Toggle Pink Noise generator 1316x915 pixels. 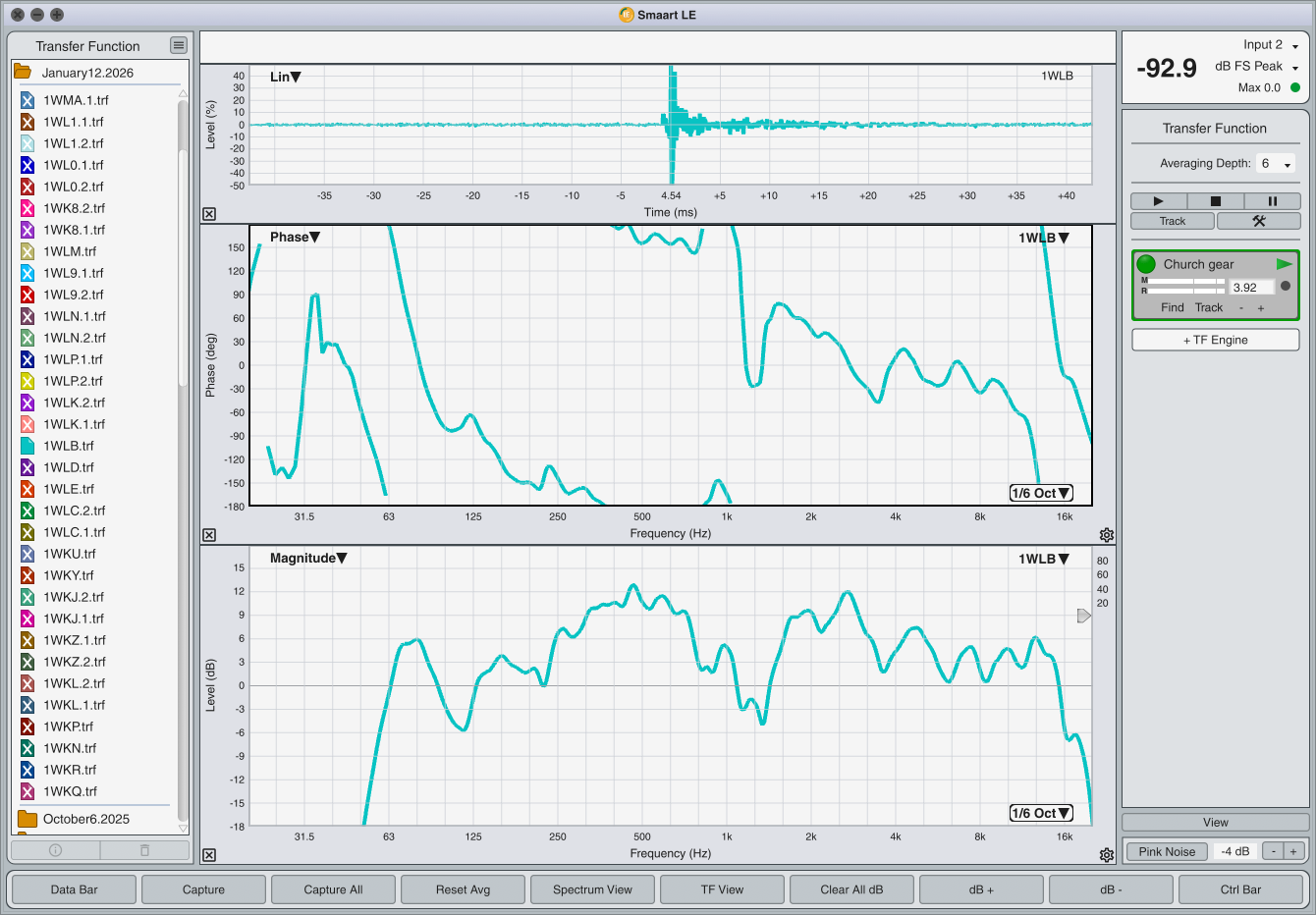click(1167, 851)
